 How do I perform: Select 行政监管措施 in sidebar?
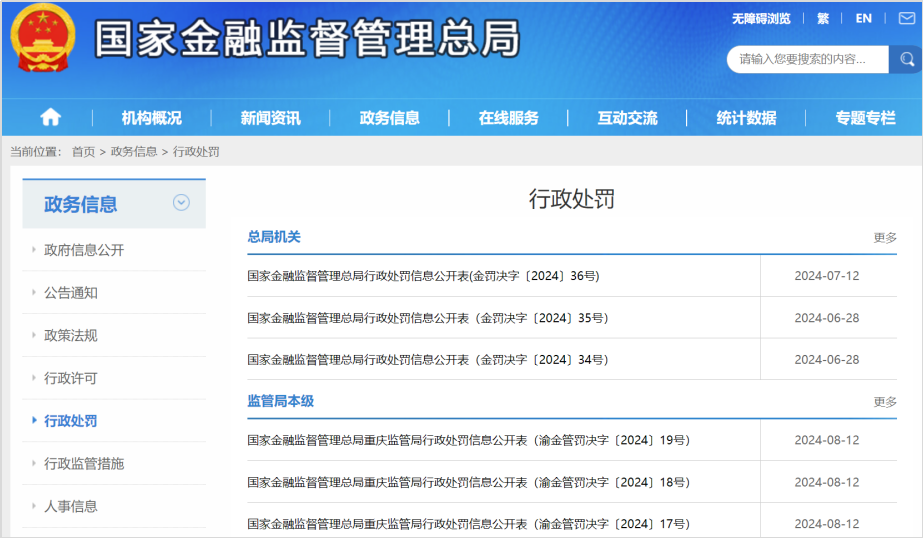tap(84, 464)
